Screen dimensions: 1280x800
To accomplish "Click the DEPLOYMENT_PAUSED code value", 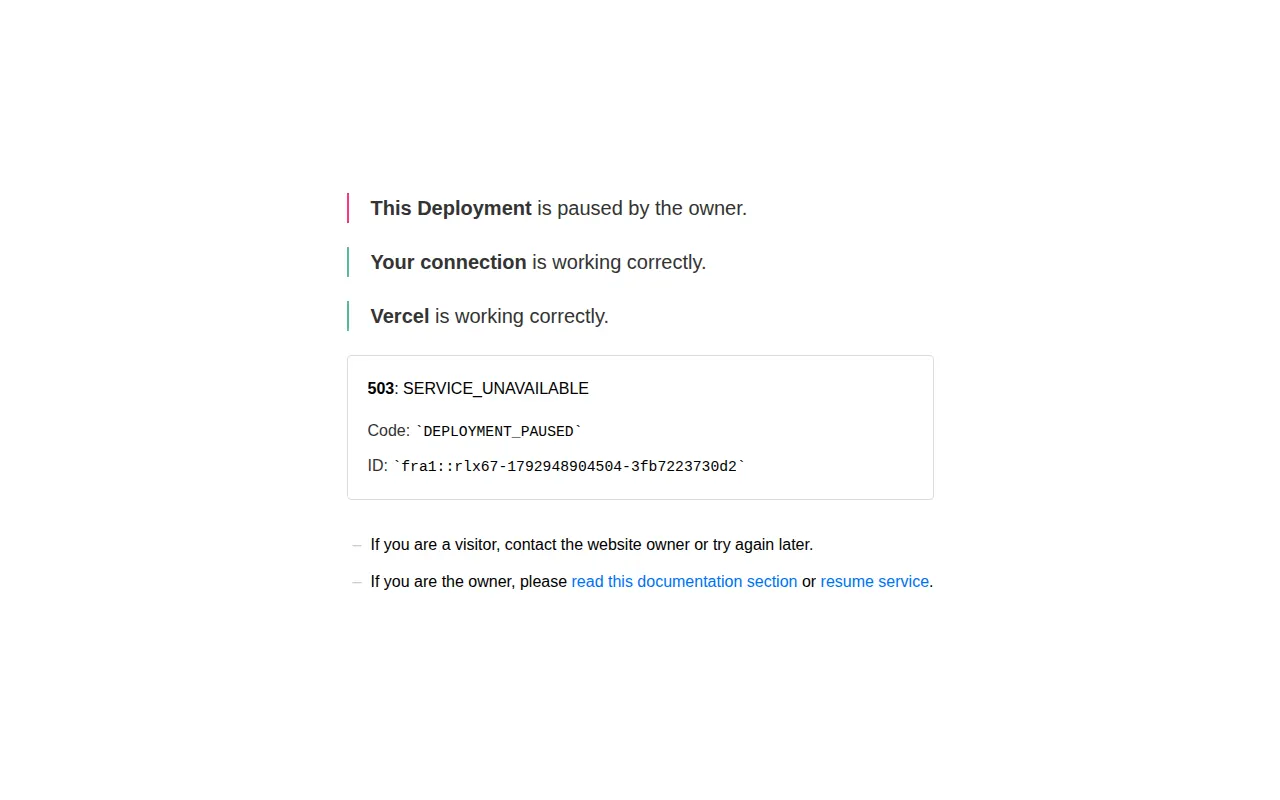I will coord(498,431).
